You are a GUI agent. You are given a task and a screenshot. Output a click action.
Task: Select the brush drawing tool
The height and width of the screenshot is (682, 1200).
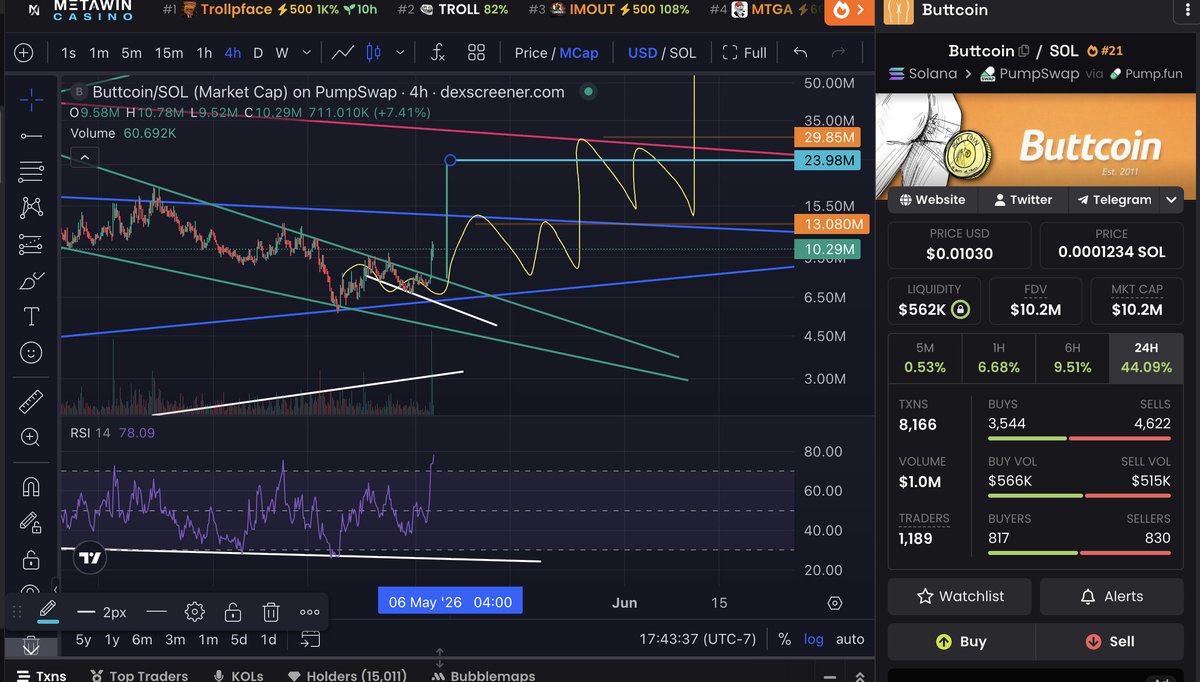pyautogui.click(x=31, y=281)
